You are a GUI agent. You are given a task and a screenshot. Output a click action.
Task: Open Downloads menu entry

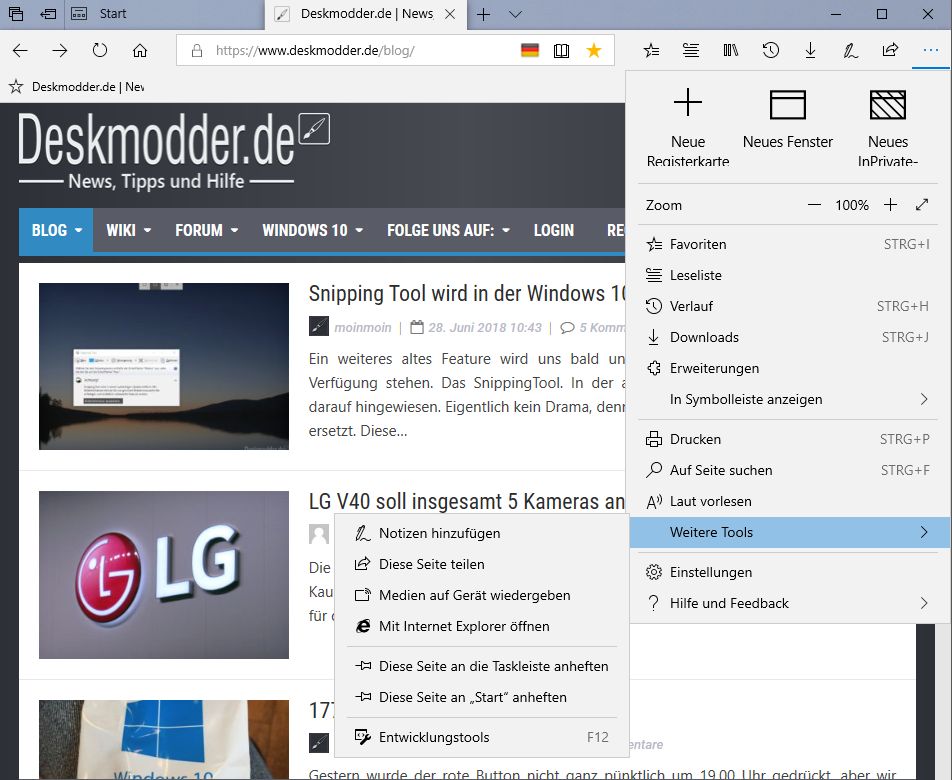click(x=787, y=337)
